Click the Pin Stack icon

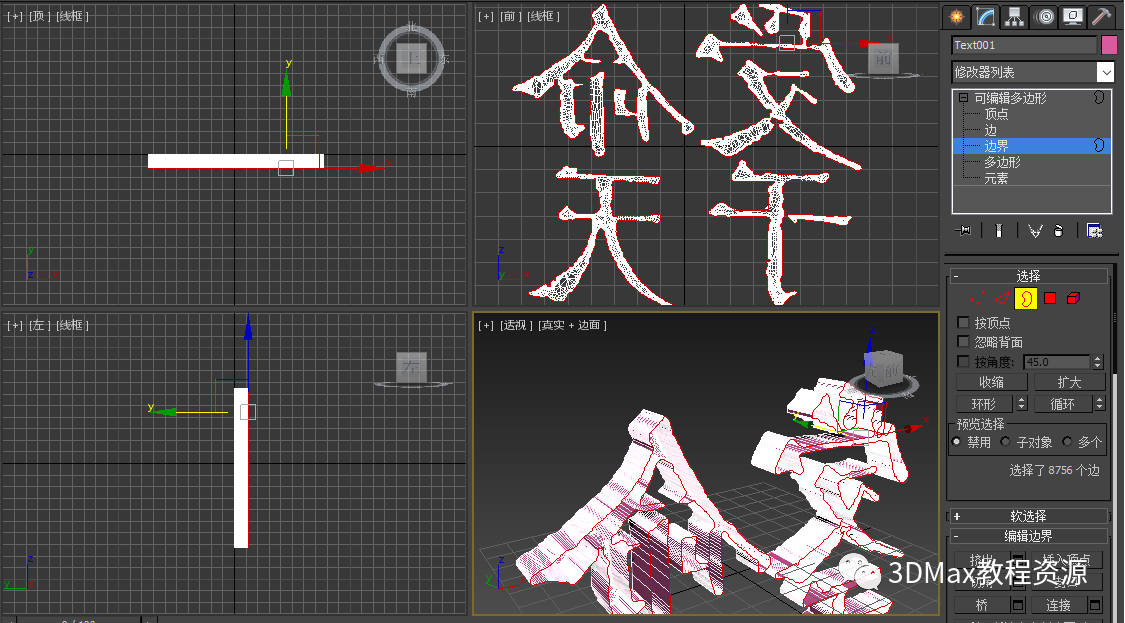[964, 230]
